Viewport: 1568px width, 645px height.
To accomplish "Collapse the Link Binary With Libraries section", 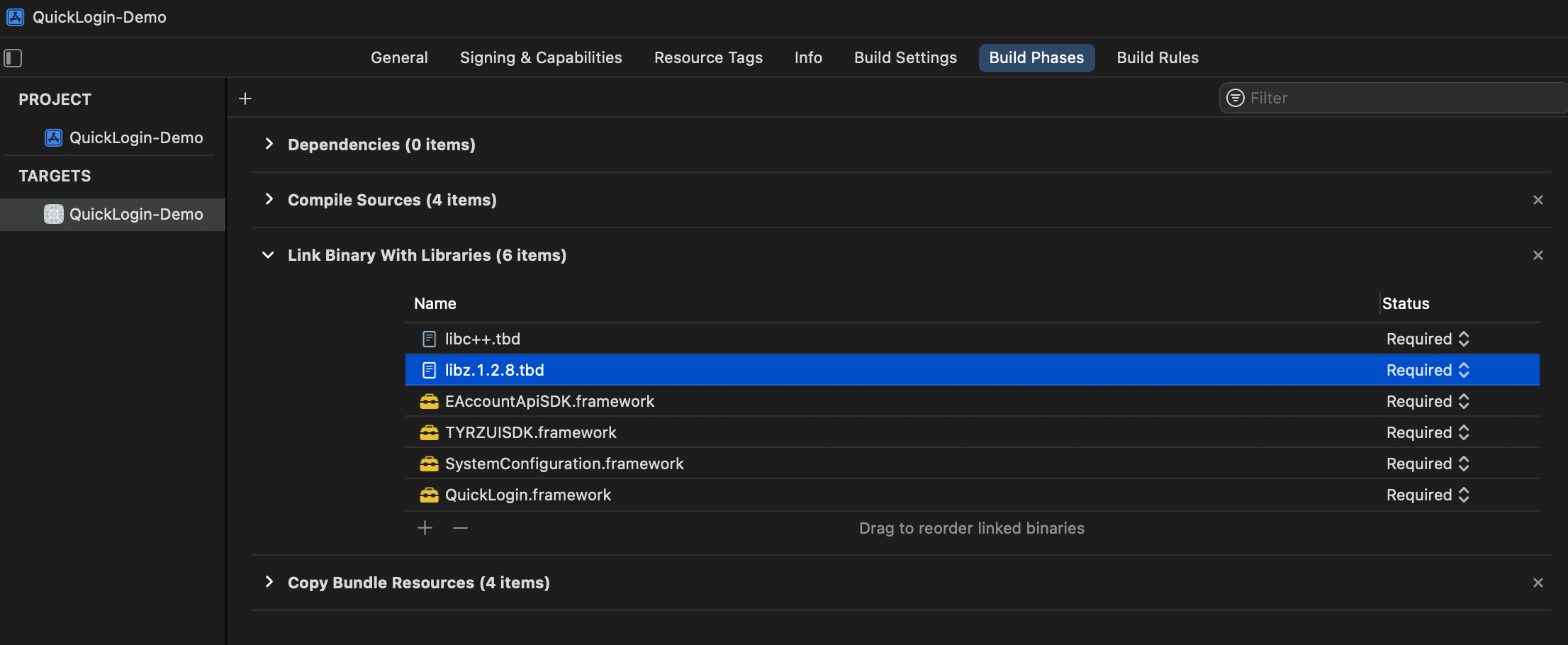I will click(x=268, y=255).
